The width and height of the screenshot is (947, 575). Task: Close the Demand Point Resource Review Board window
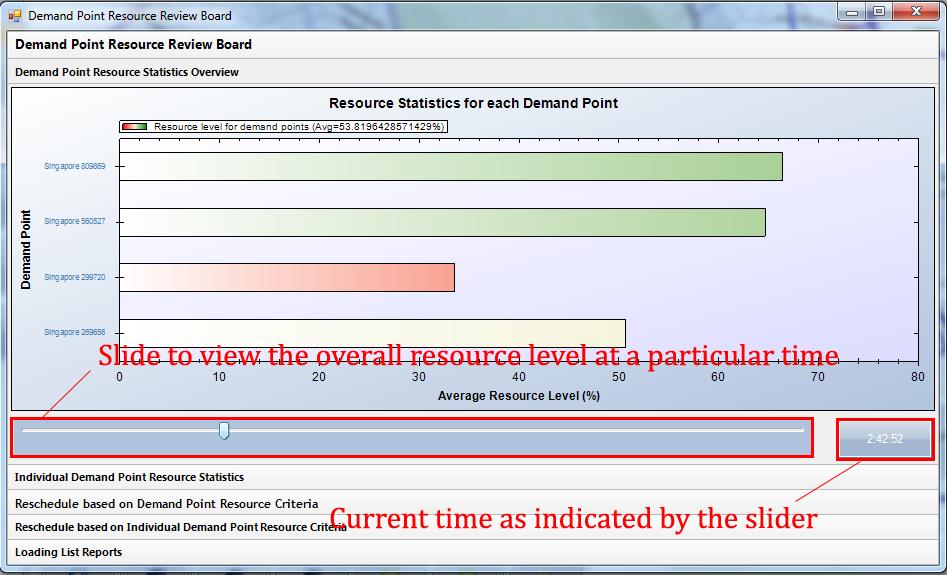[916, 11]
